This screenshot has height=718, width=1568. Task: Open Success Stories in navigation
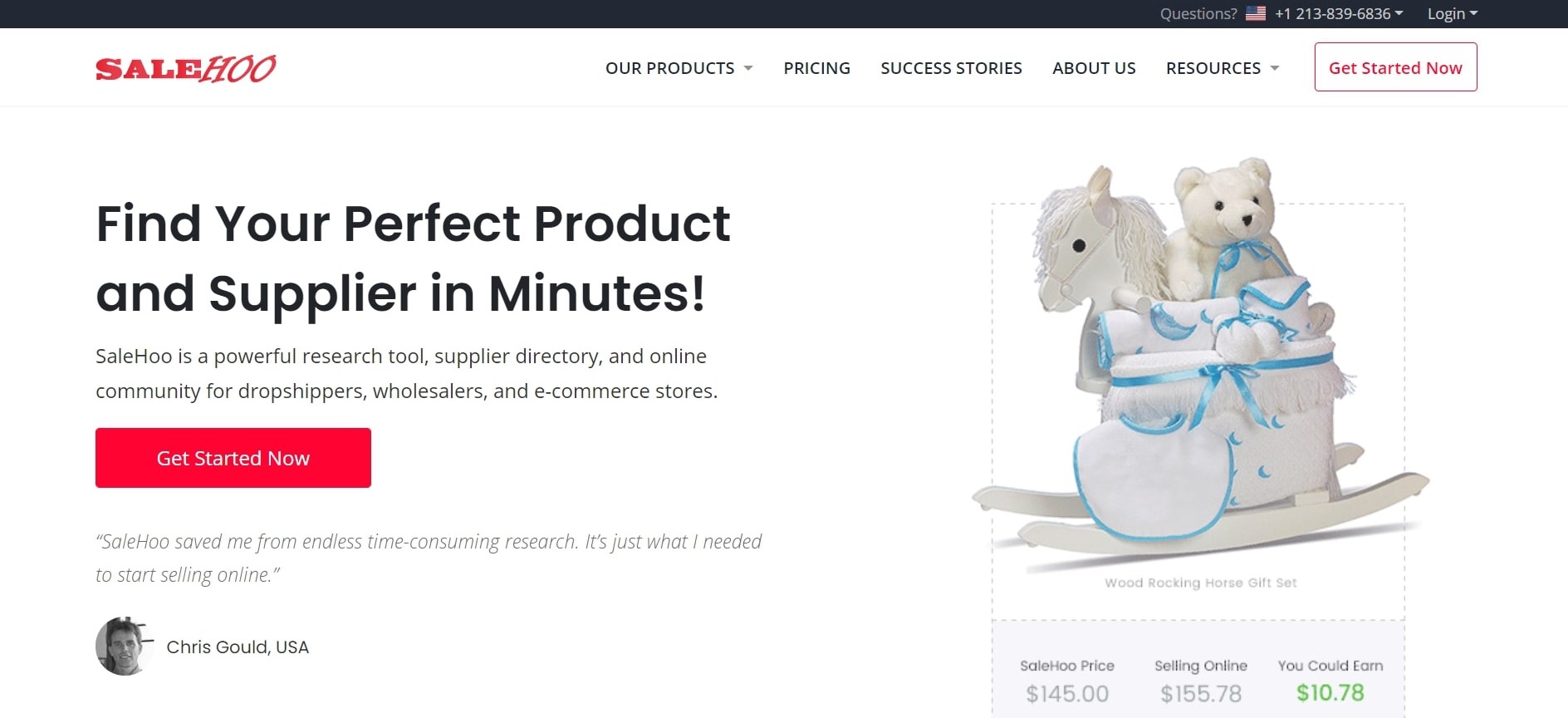pyautogui.click(x=952, y=68)
